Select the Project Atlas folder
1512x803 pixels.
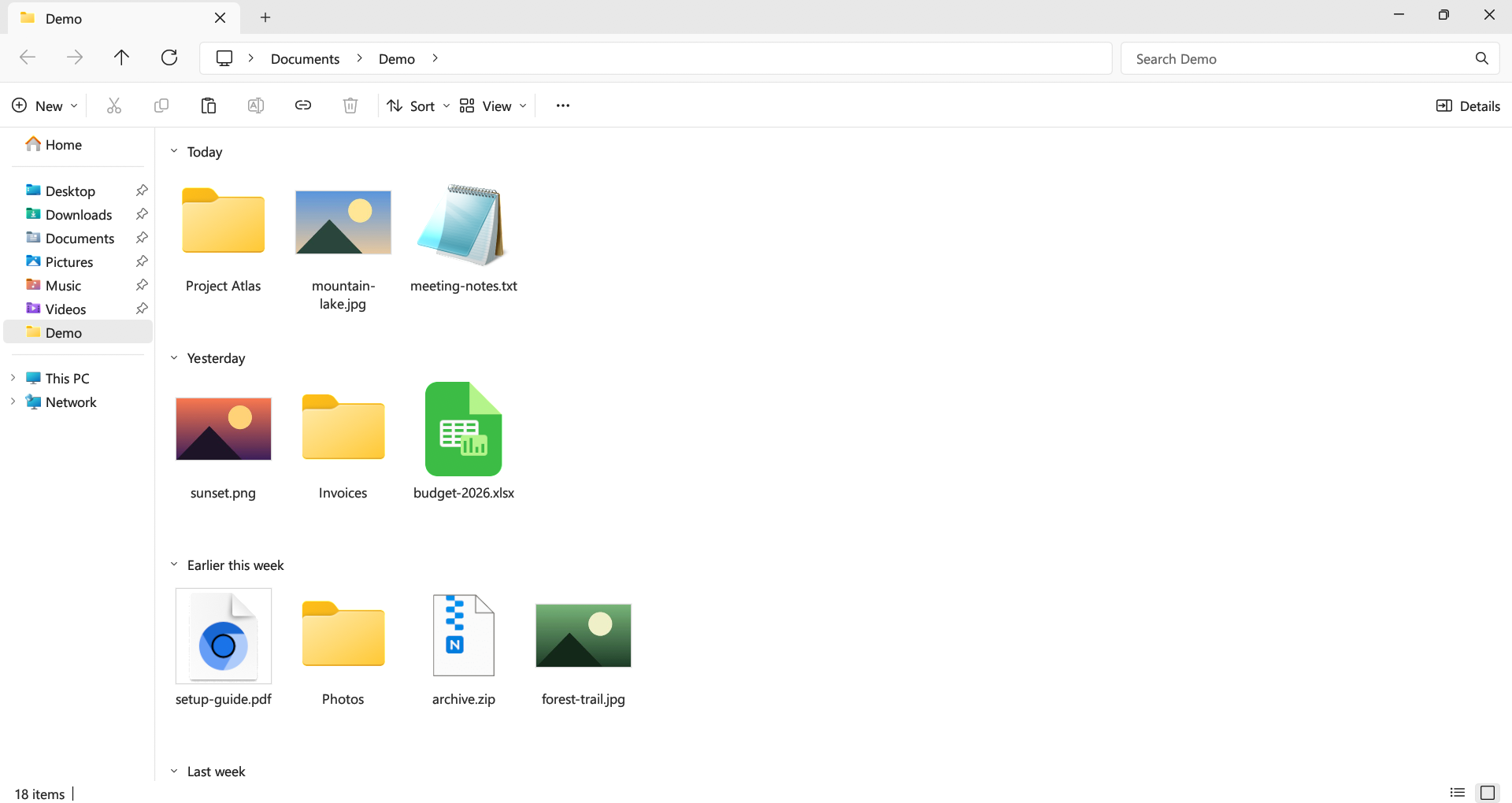(x=224, y=221)
